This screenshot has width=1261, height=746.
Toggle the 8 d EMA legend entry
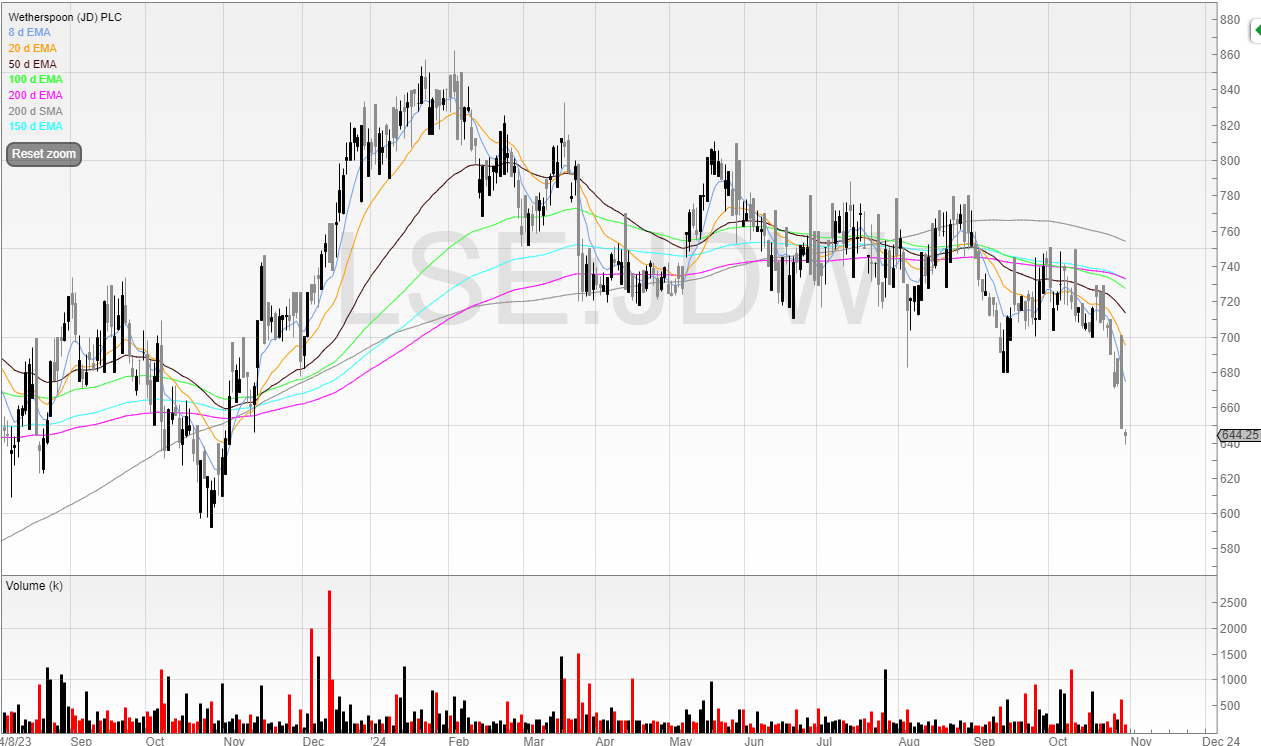coord(30,32)
